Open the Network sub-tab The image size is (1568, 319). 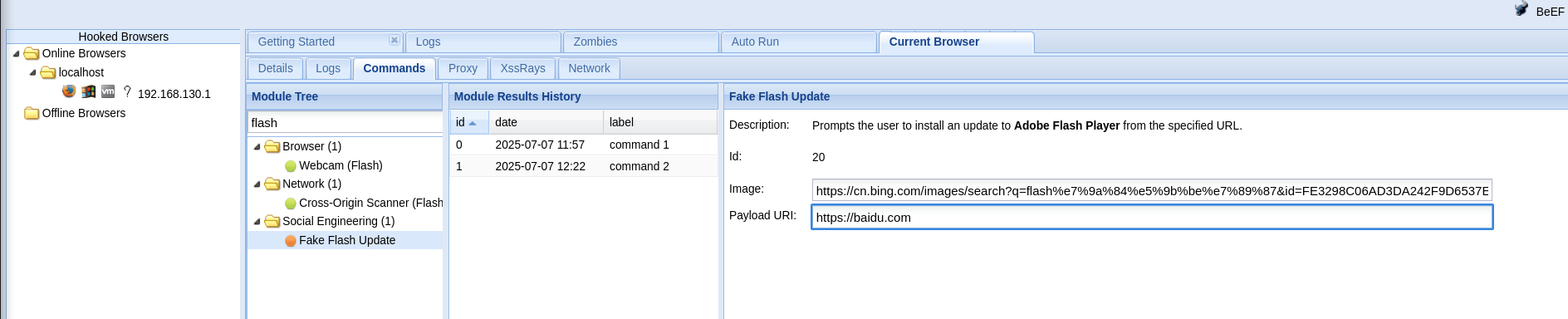590,68
